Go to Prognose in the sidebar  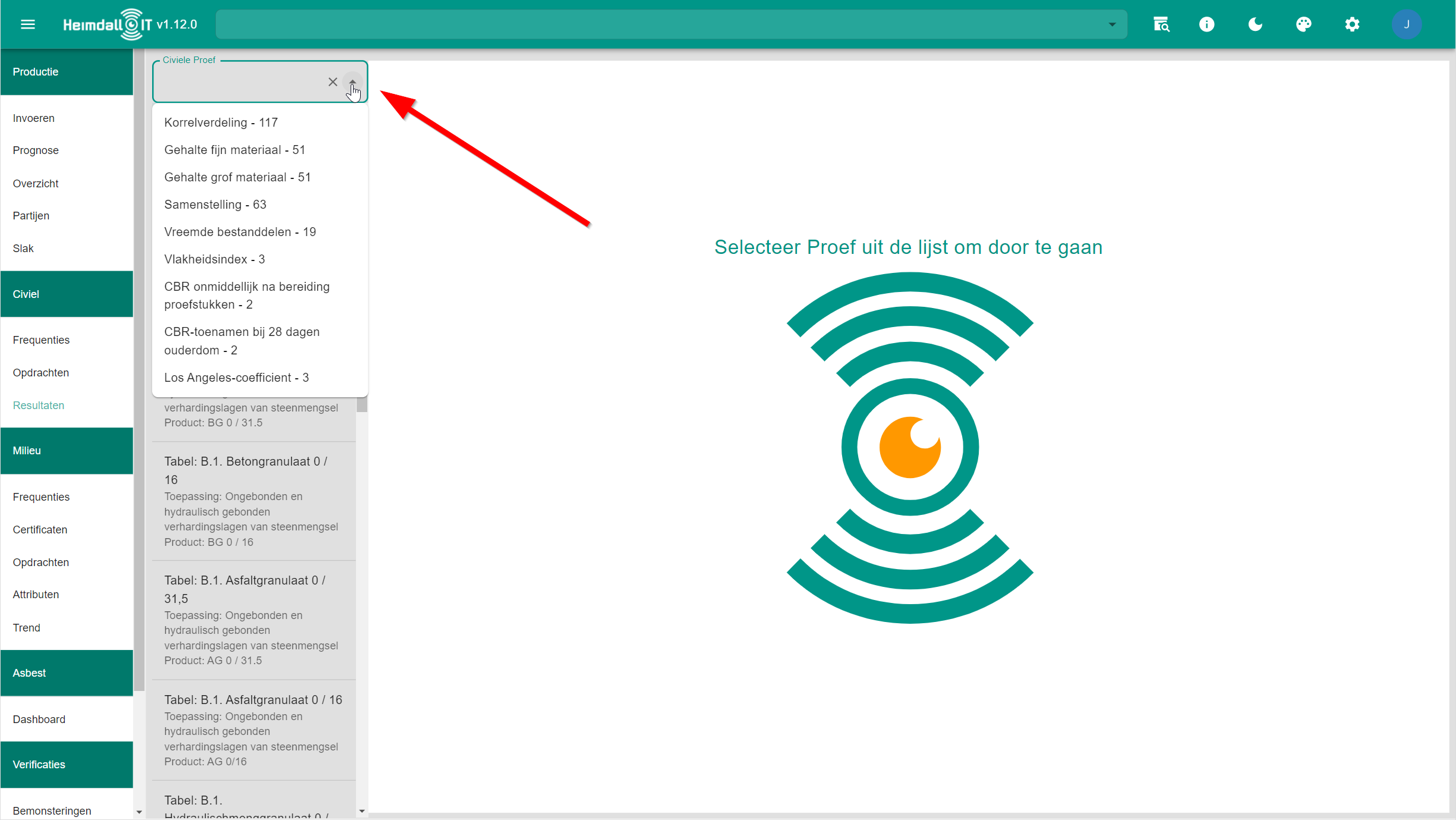tap(36, 150)
